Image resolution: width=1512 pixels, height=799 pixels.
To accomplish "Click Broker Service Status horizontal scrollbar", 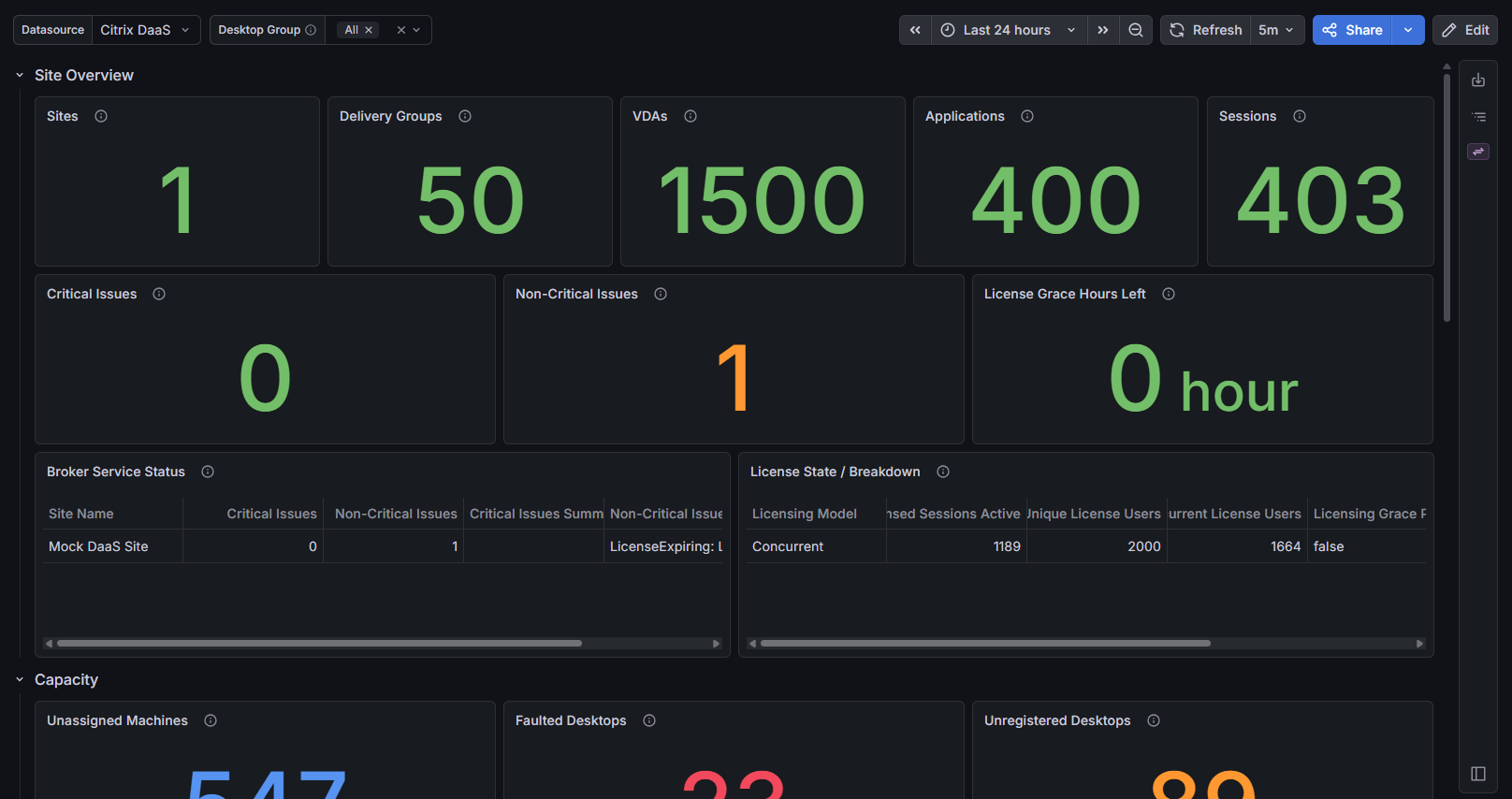I will tap(320, 644).
